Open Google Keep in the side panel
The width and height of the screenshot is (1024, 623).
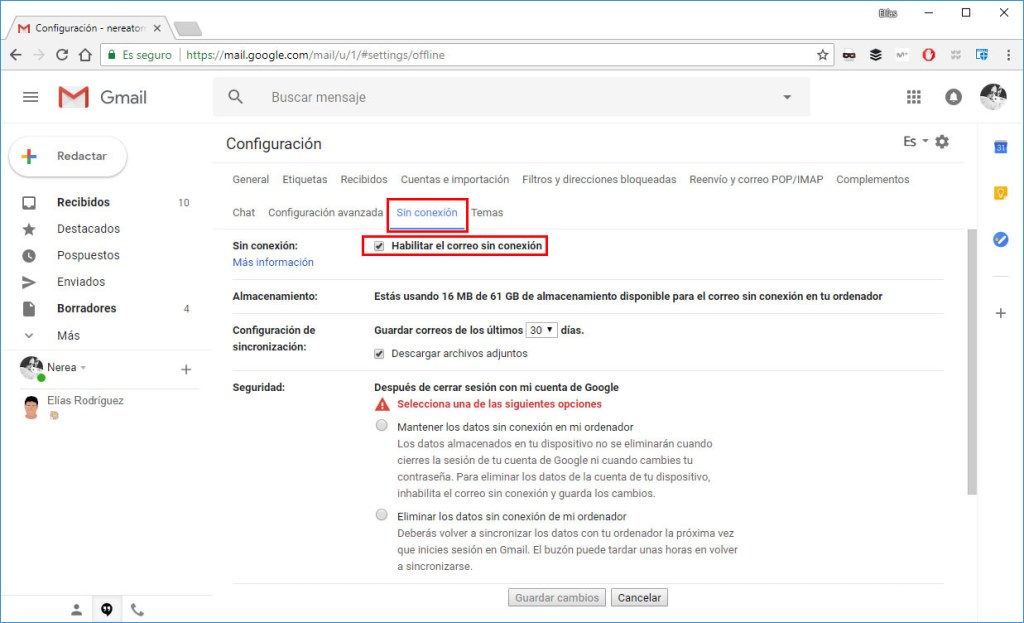click(1001, 193)
